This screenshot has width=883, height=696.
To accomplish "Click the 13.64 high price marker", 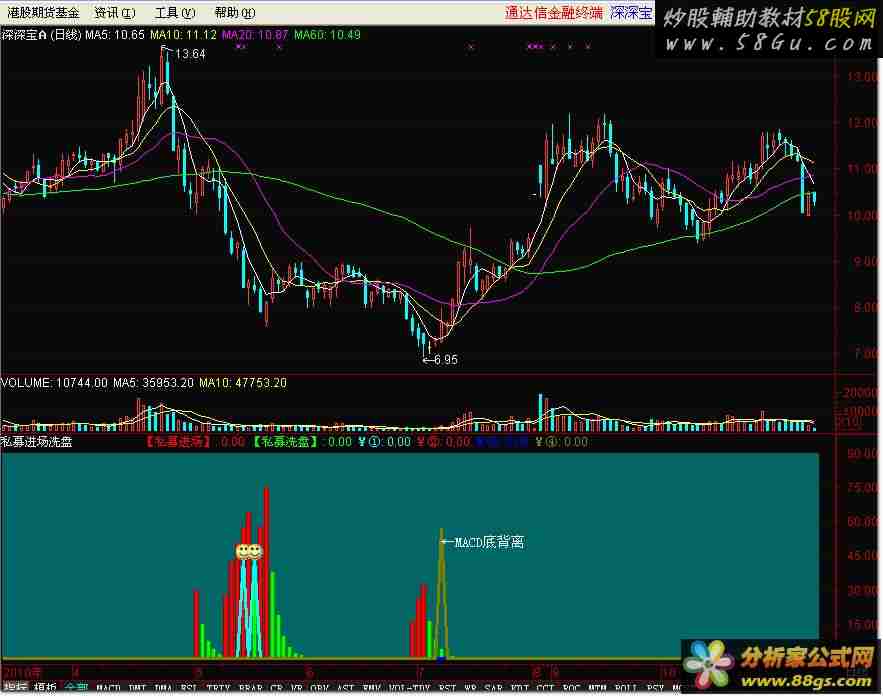I will (x=190, y=54).
